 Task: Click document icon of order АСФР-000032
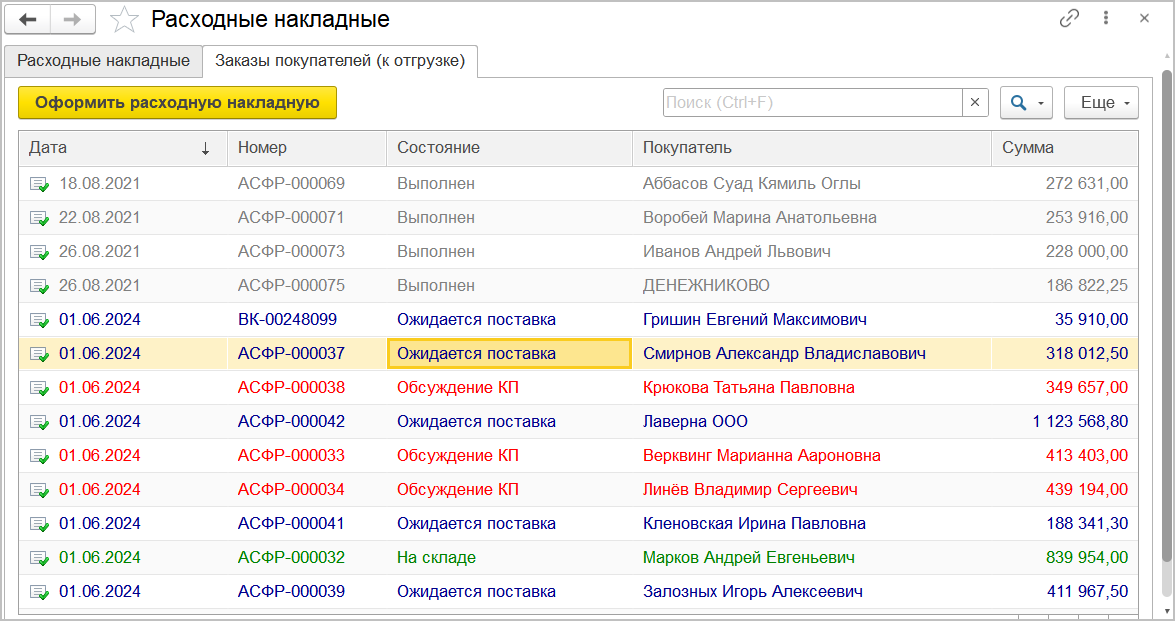click(39, 558)
